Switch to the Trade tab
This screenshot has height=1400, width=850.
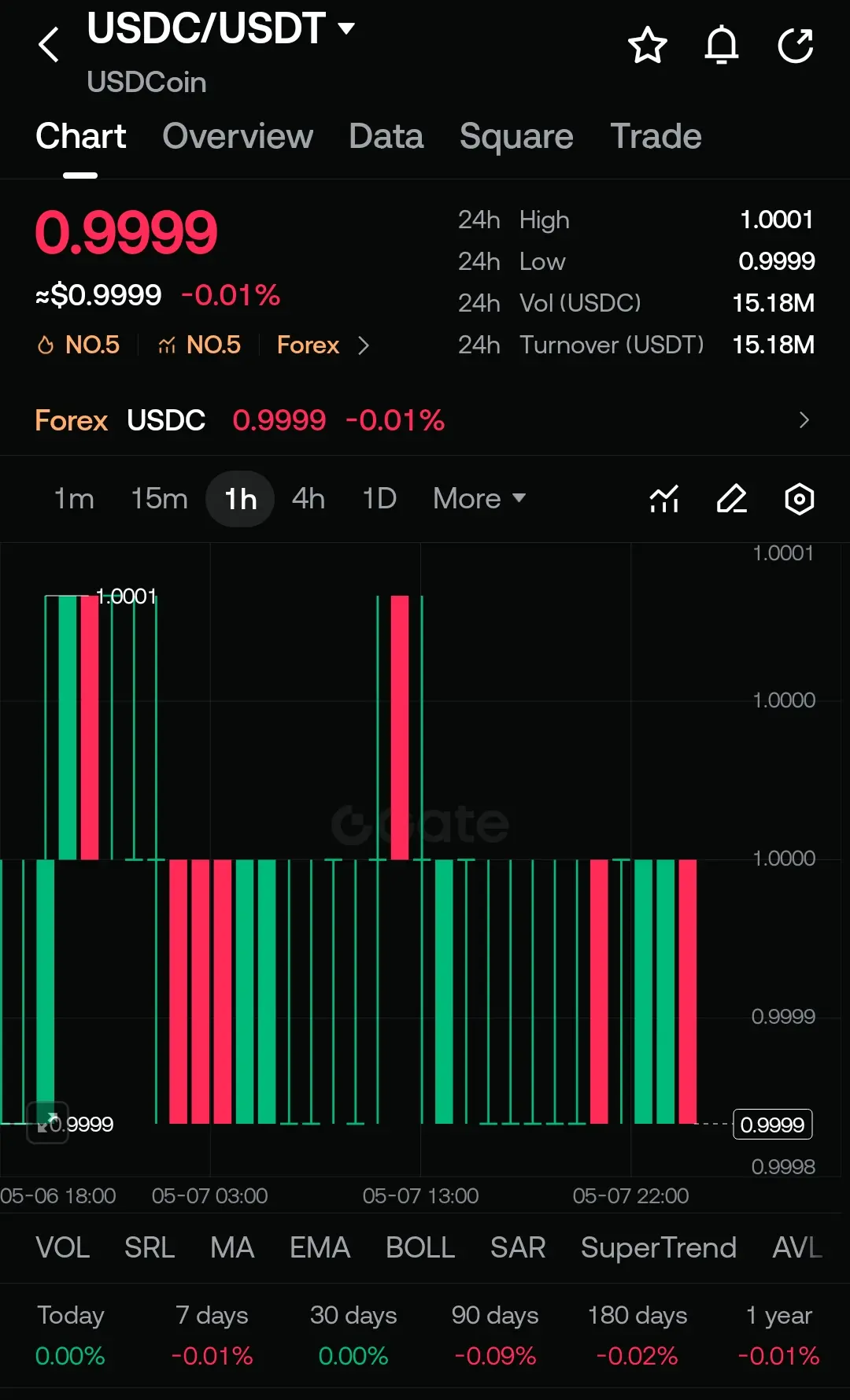coord(656,137)
